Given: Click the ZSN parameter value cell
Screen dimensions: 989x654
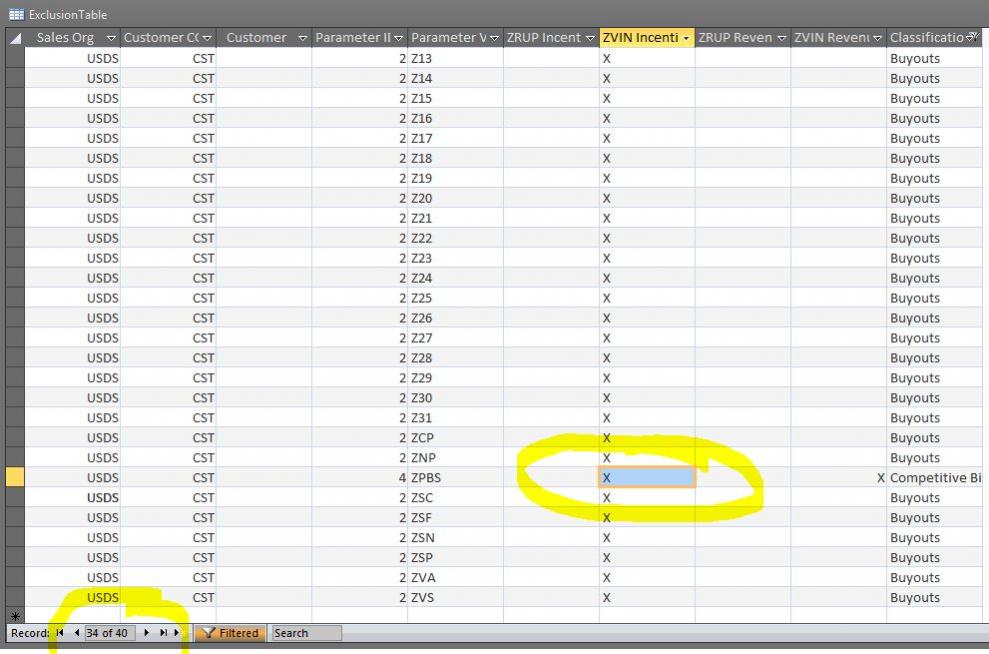Looking at the screenshot, I should (455, 537).
